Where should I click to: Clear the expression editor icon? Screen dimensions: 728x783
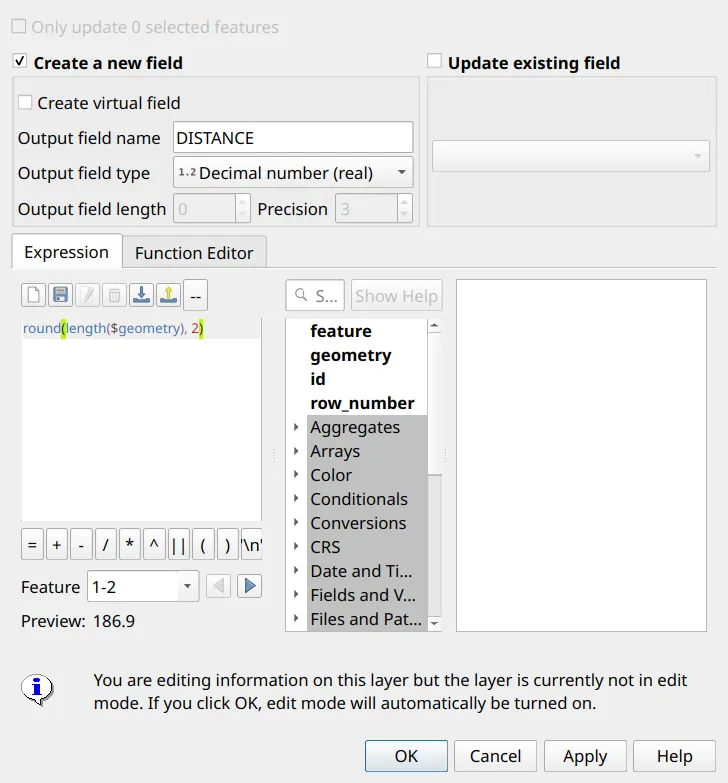[33, 295]
